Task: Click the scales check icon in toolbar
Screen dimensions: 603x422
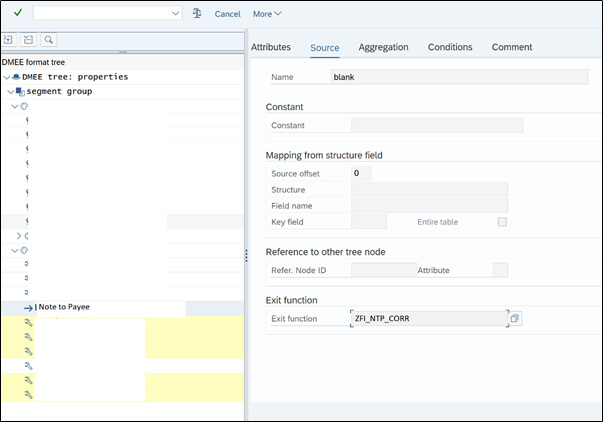Action: (197, 13)
